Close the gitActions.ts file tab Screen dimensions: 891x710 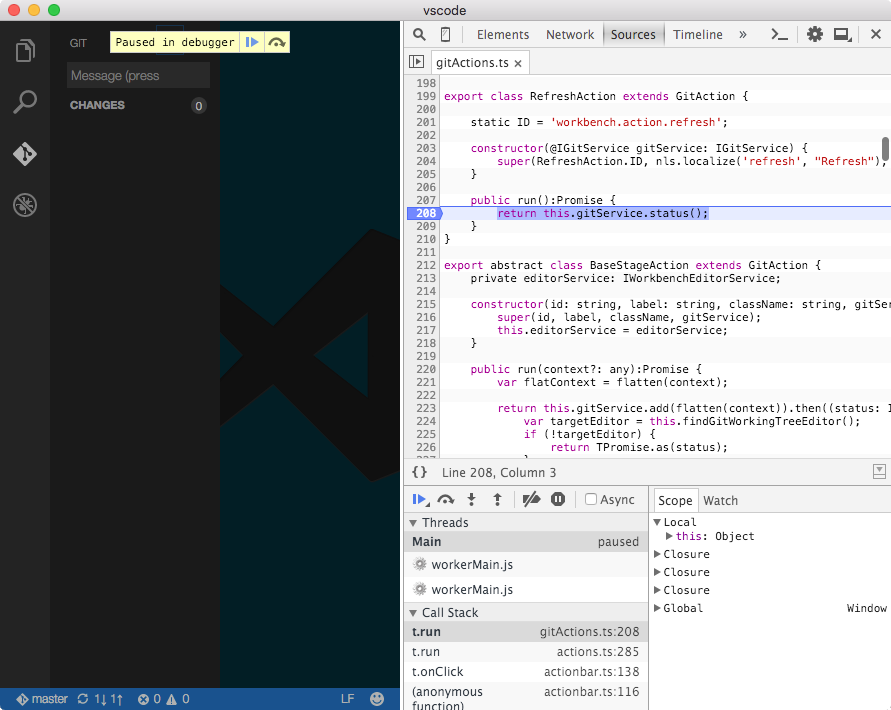coord(518,64)
